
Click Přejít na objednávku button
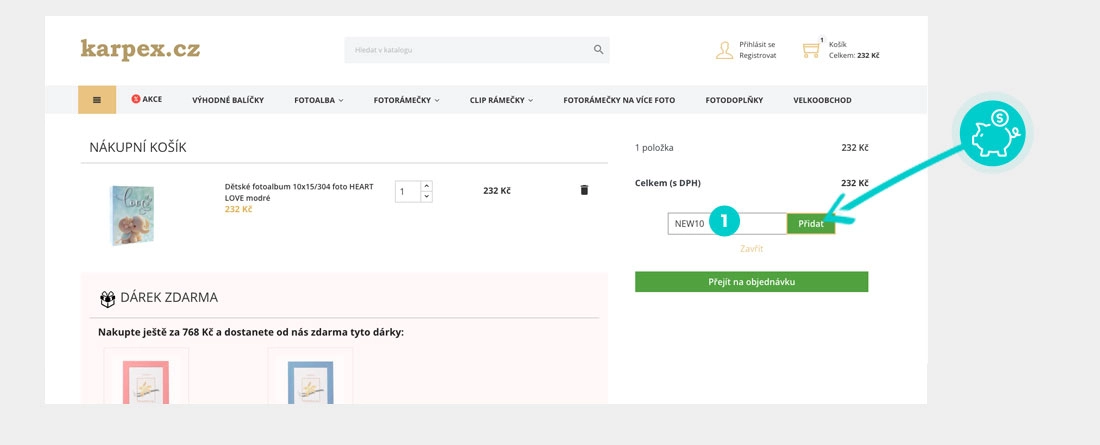coord(751,281)
